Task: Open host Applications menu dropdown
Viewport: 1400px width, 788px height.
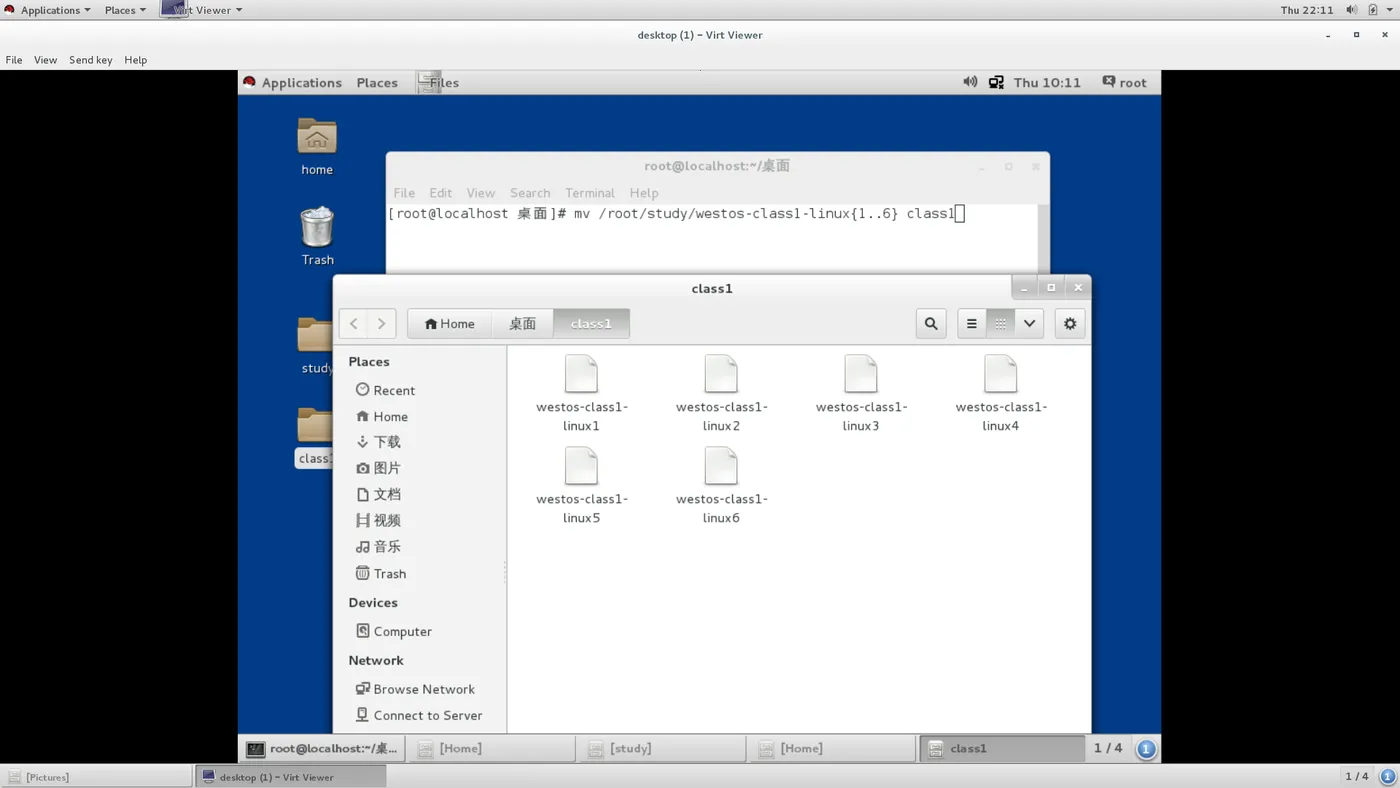Action: tap(47, 10)
